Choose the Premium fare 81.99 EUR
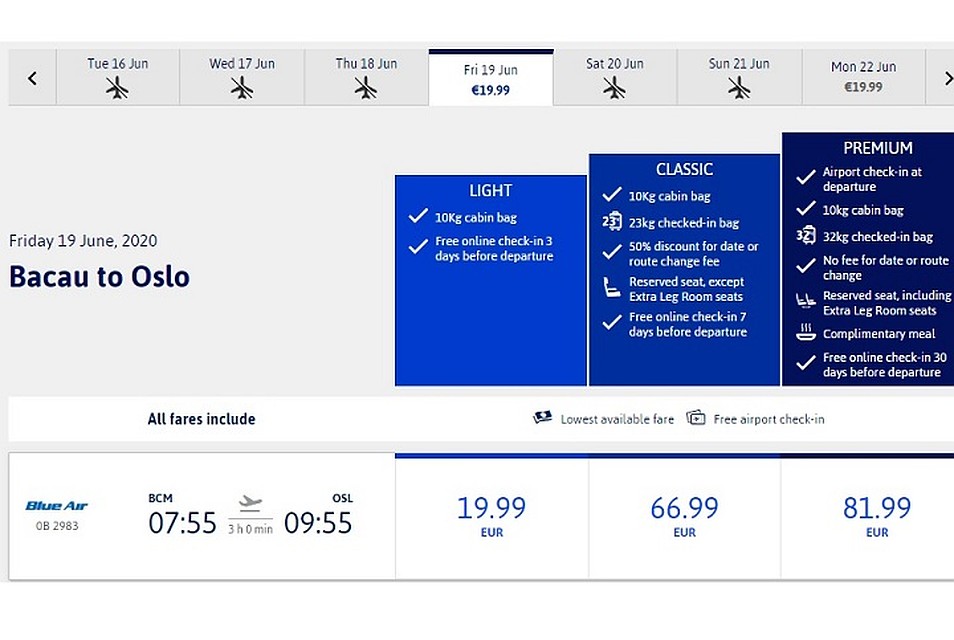Viewport: 954px width, 640px height. coord(877,517)
